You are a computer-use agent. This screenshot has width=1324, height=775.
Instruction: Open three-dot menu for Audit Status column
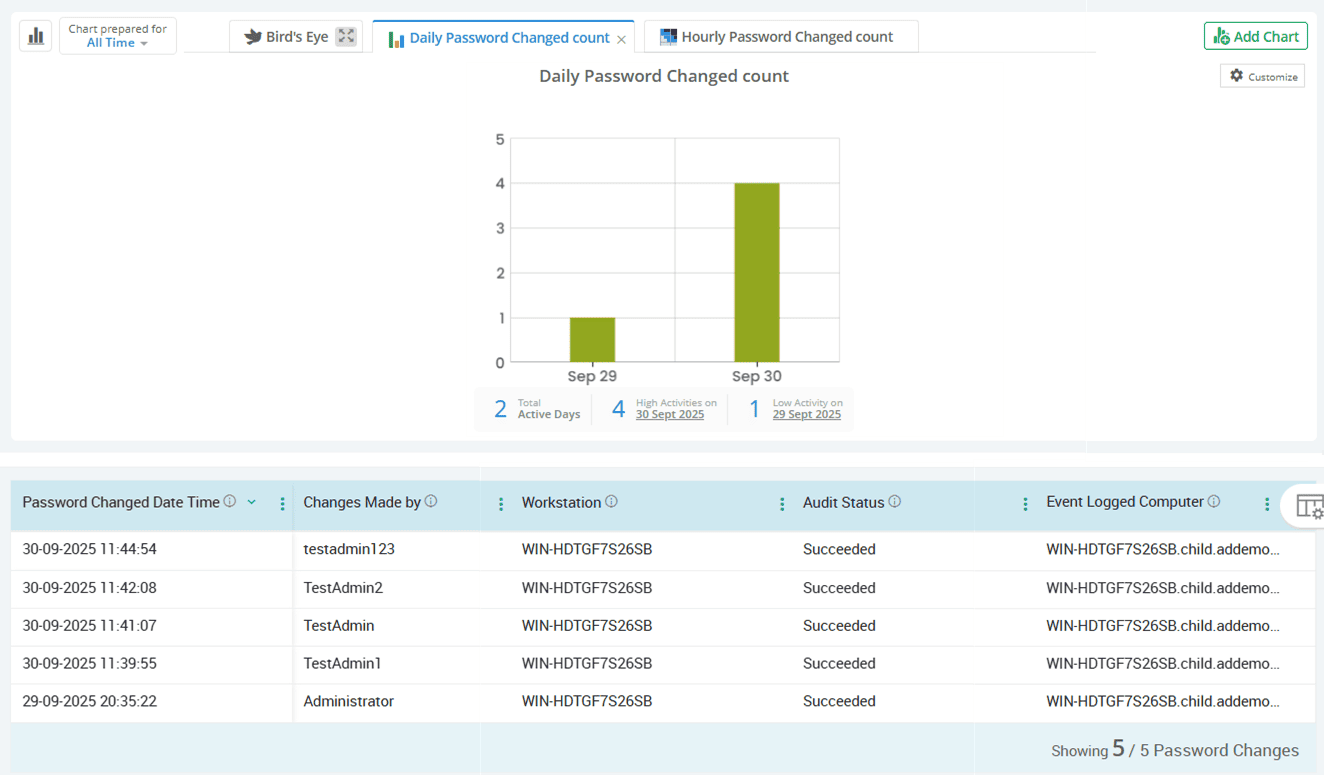(1025, 504)
